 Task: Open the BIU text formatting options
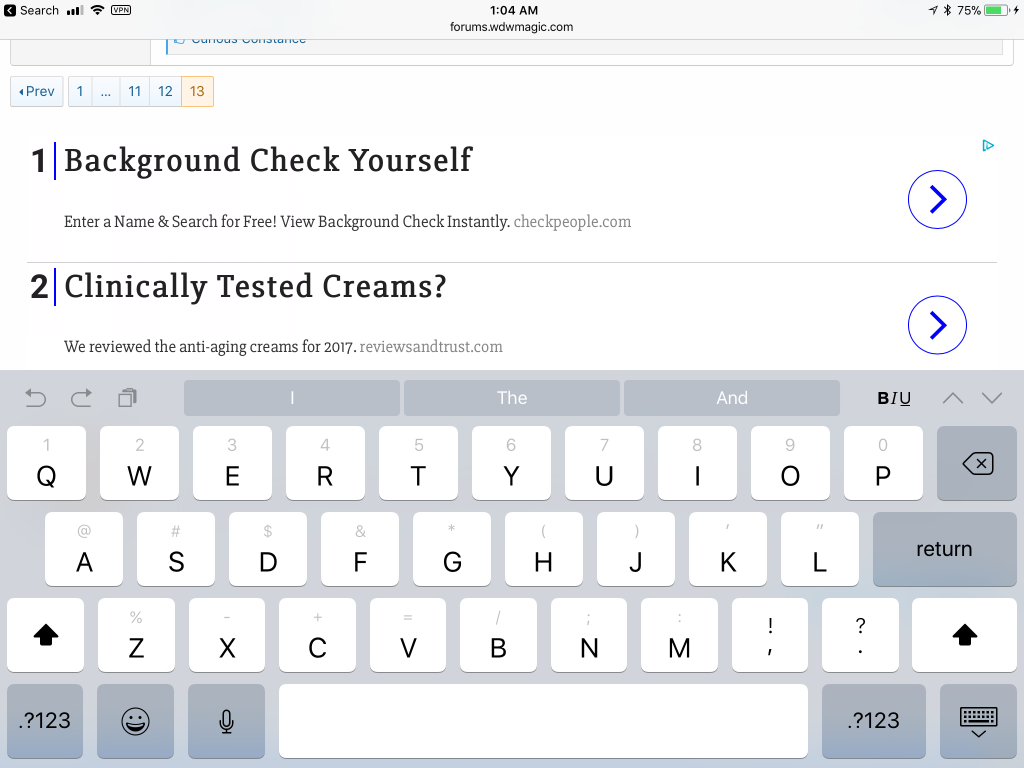coord(894,398)
